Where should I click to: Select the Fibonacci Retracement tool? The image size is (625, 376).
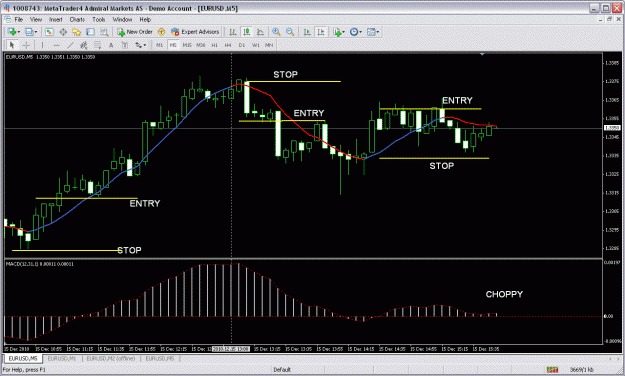[x=97, y=45]
